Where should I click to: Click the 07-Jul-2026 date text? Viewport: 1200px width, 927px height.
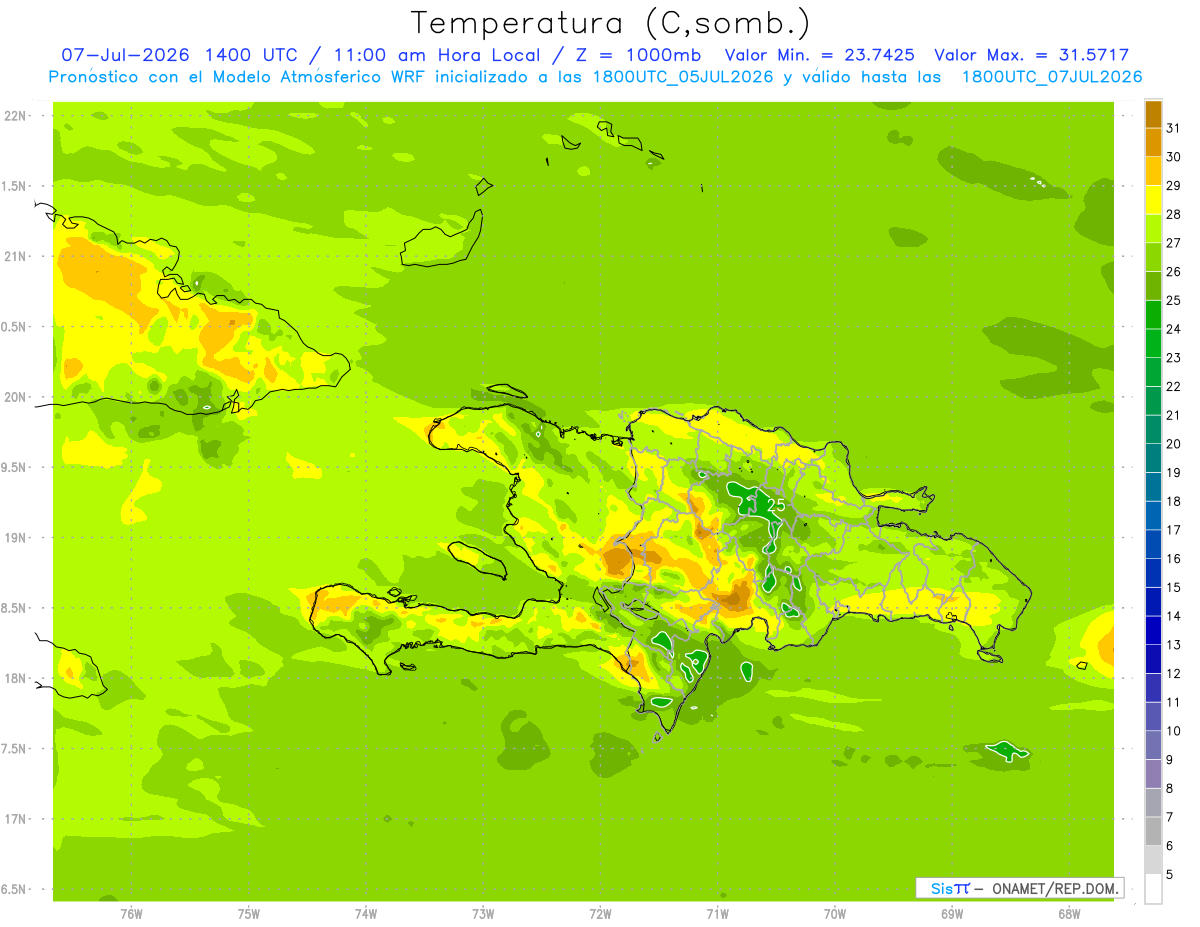click(x=127, y=55)
